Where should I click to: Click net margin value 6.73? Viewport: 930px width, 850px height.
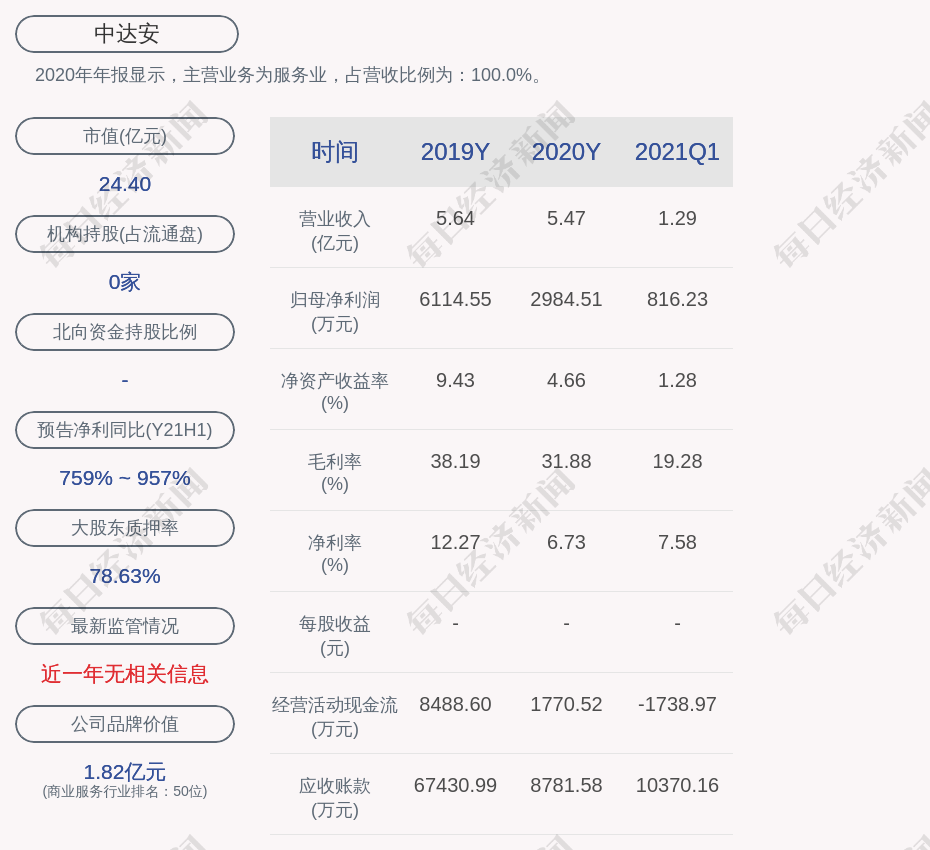(x=566, y=542)
